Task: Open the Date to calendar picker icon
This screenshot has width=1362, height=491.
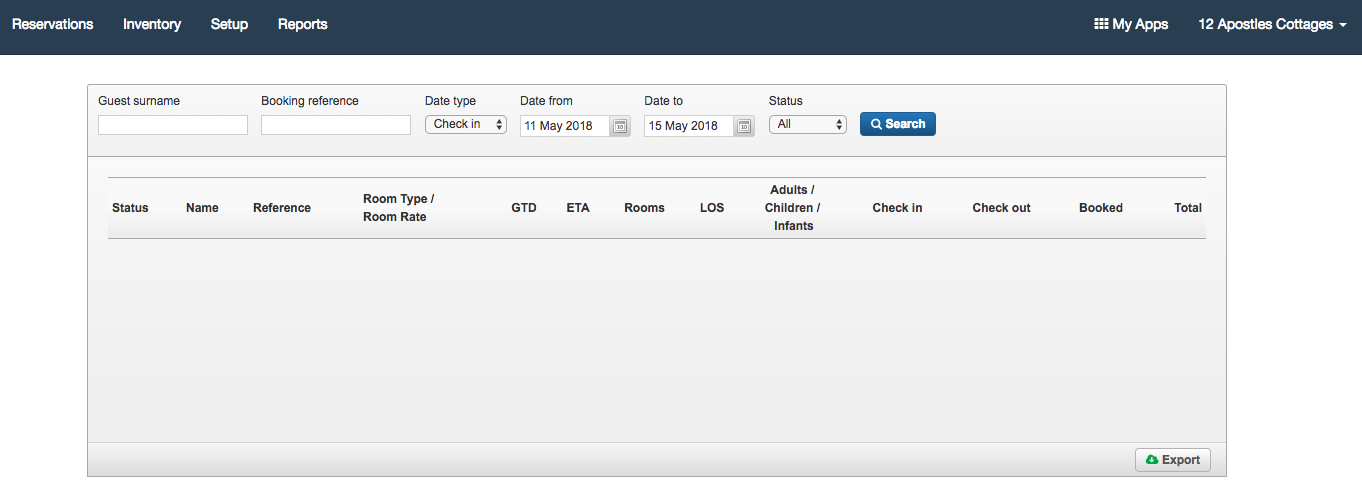Action: click(744, 126)
